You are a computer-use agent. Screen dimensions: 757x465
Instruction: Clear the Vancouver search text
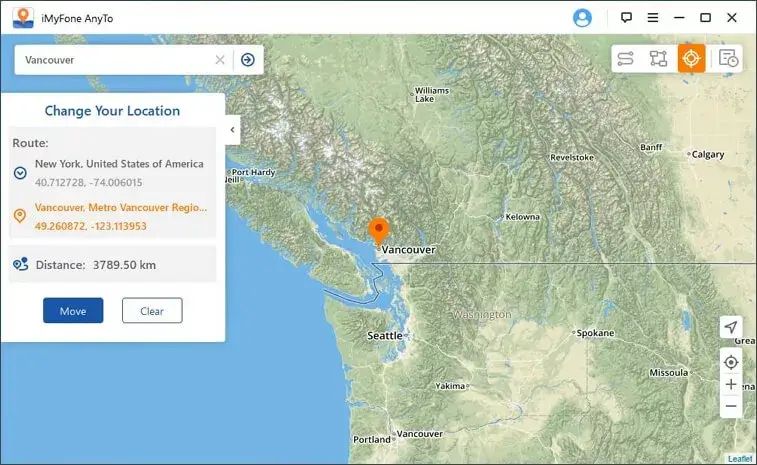[220, 60]
